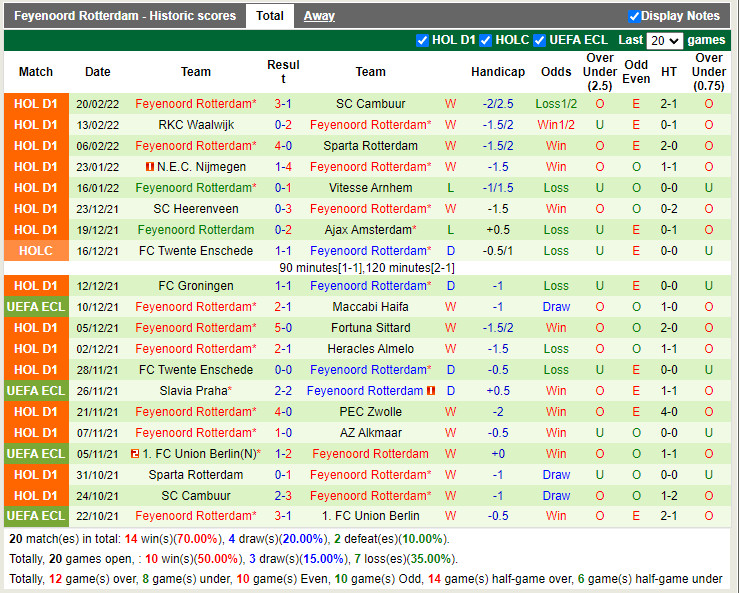This screenshot has height=593, width=739.
Task: Switch to the Away tab
Action: pos(319,16)
